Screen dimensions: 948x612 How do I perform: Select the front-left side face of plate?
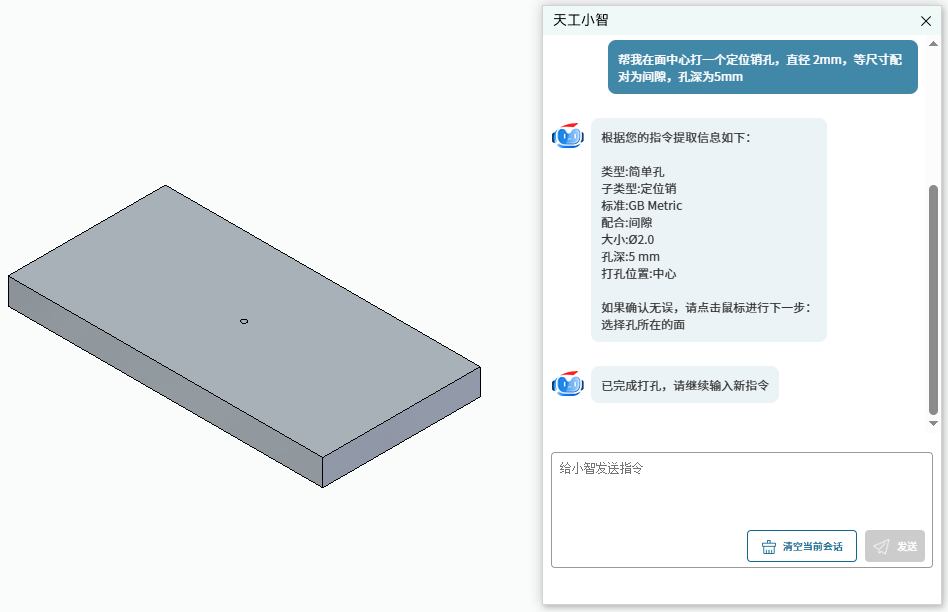(x=165, y=382)
